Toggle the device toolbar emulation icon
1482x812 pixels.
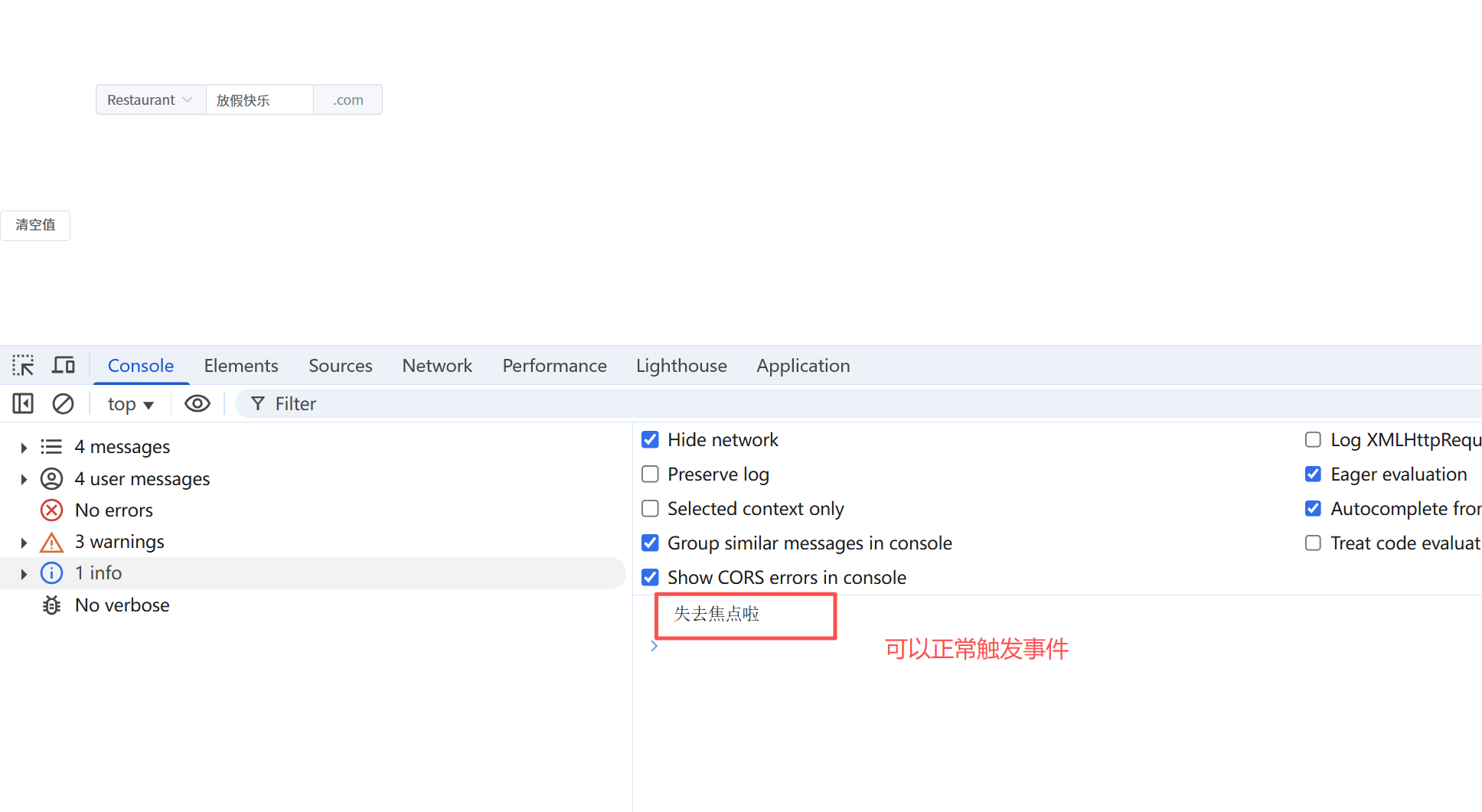64,365
